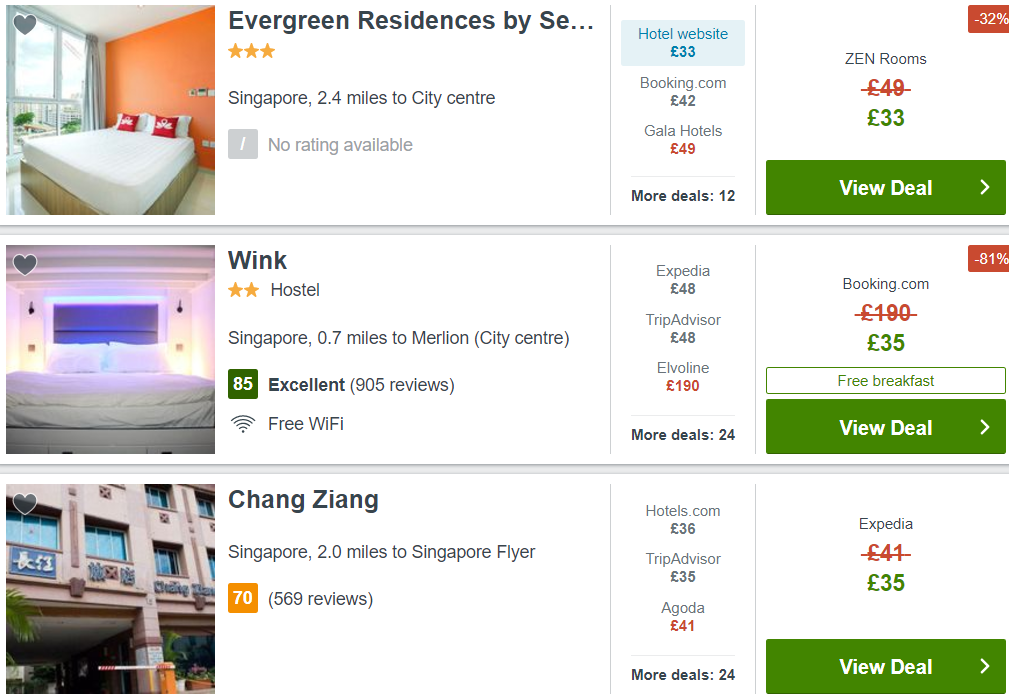Toggle heart favorite on Chang Ziang

[x=25, y=504]
